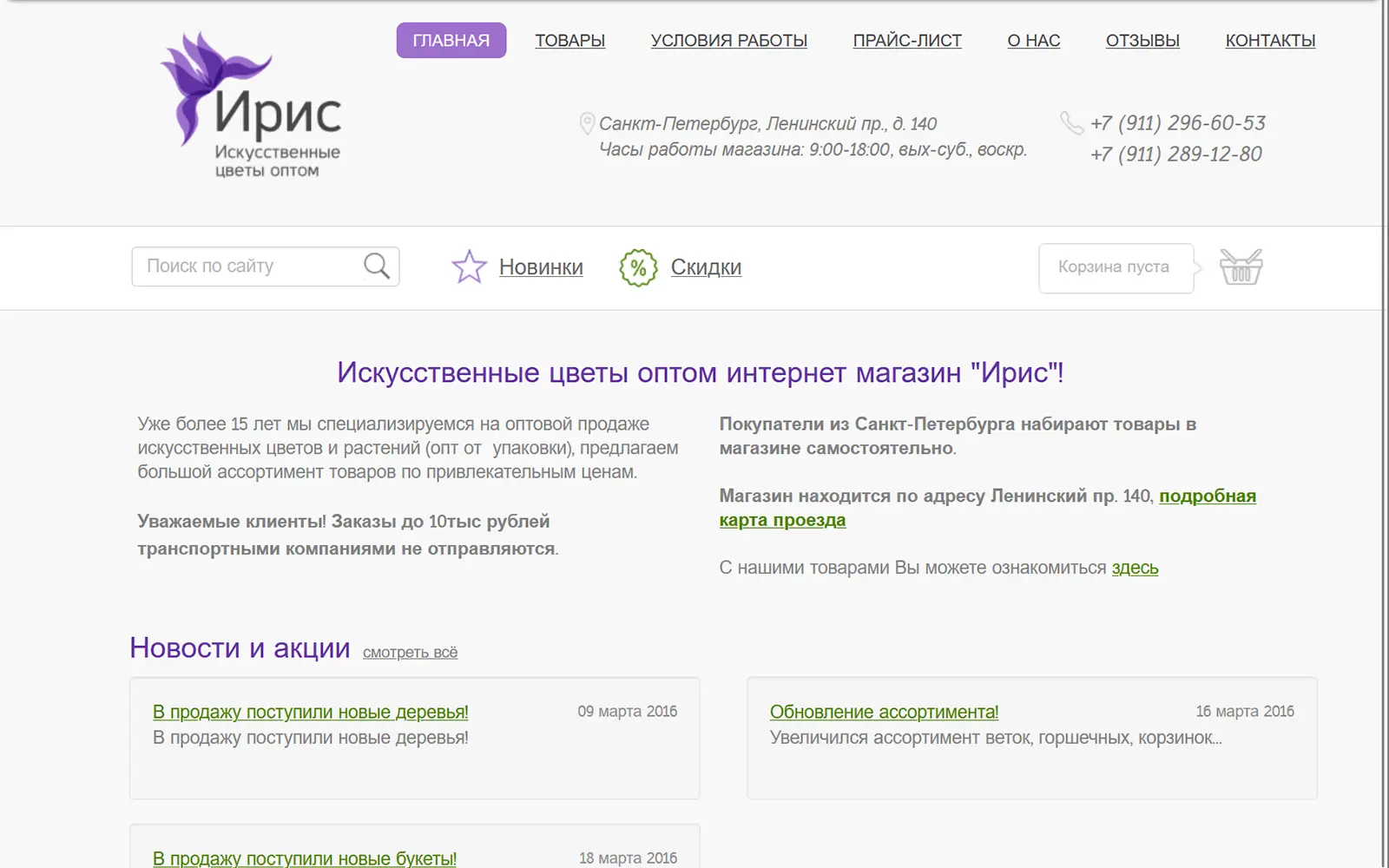
Task: Open the ПРАЙС-ЛИСТ menu item
Action: tap(907, 41)
